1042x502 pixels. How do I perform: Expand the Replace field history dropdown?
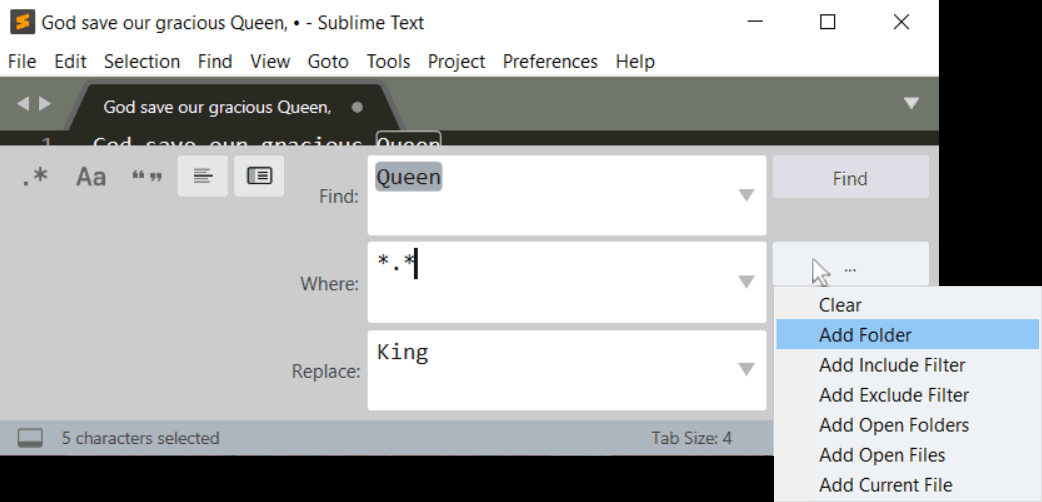[746, 369]
